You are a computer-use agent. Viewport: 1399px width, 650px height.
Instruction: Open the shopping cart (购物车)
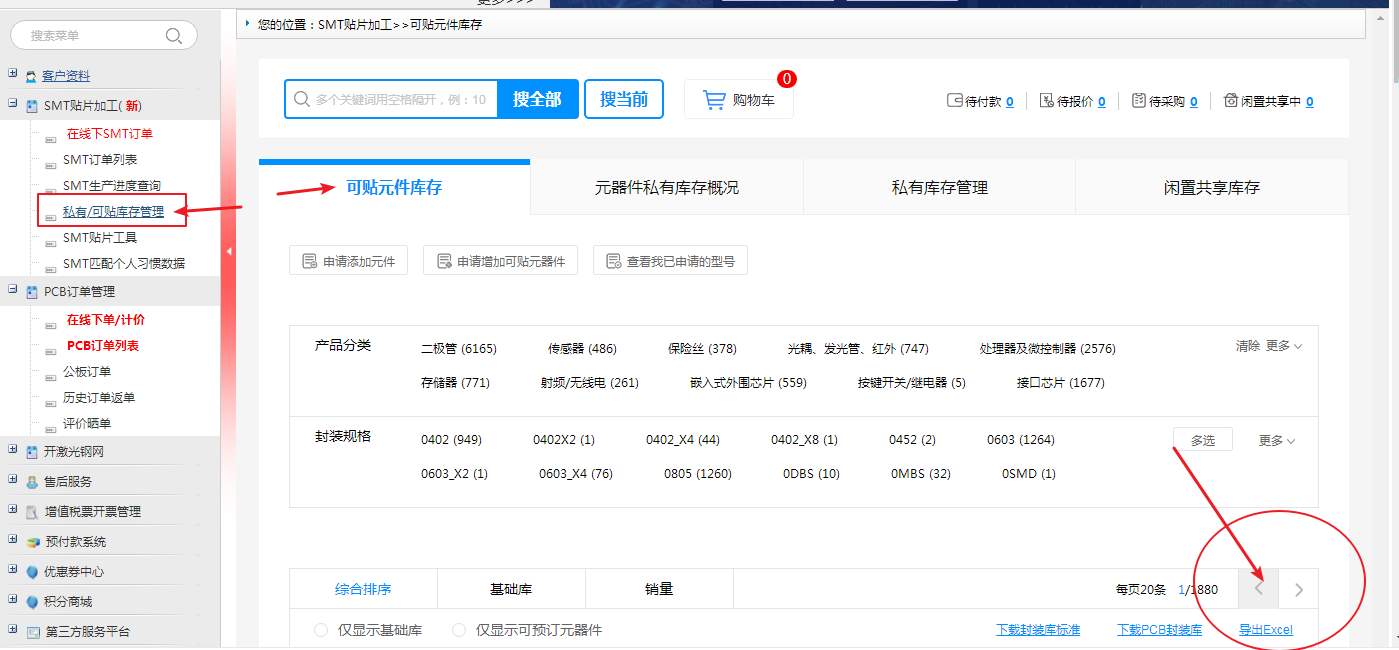click(x=739, y=100)
